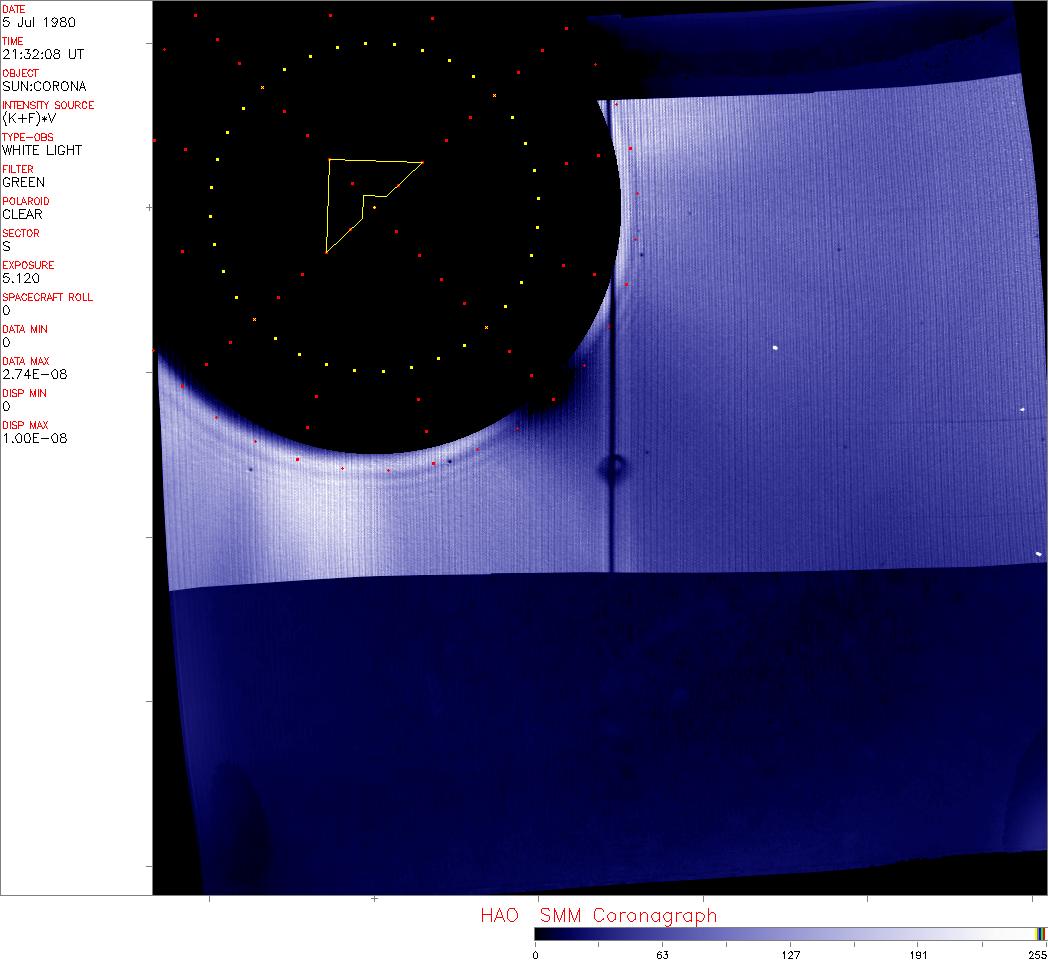Select the dark ring artifact on the vertical line
Viewport: 1048px width, 960px height.
pyautogui.click(x=611, y=467)
